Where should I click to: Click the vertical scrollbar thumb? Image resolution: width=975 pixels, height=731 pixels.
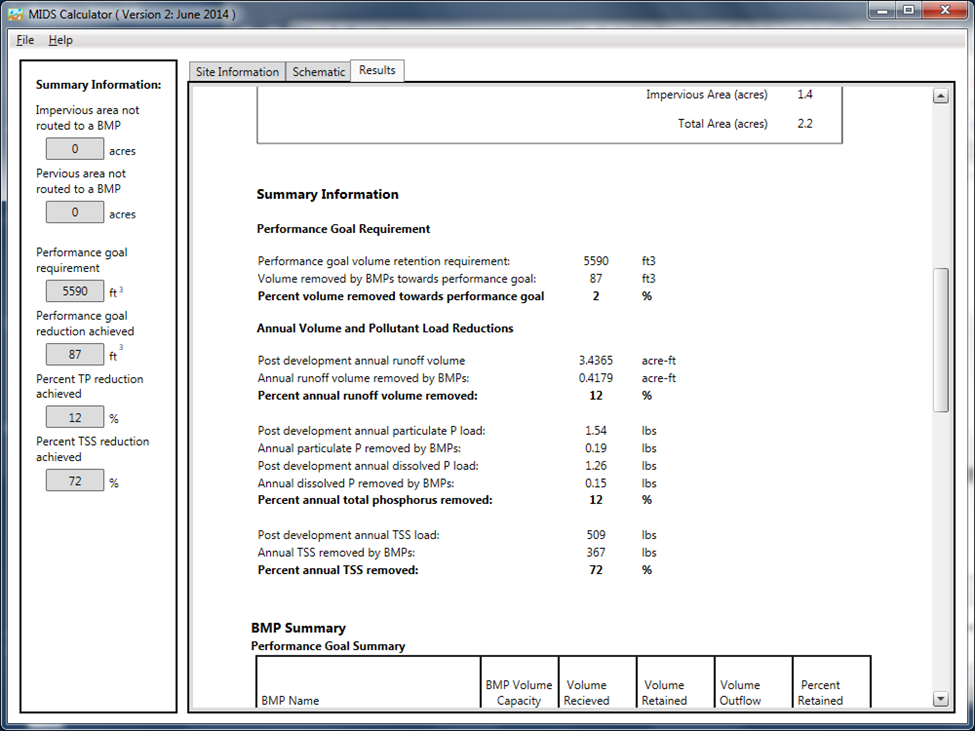click(x=940, y=340)
